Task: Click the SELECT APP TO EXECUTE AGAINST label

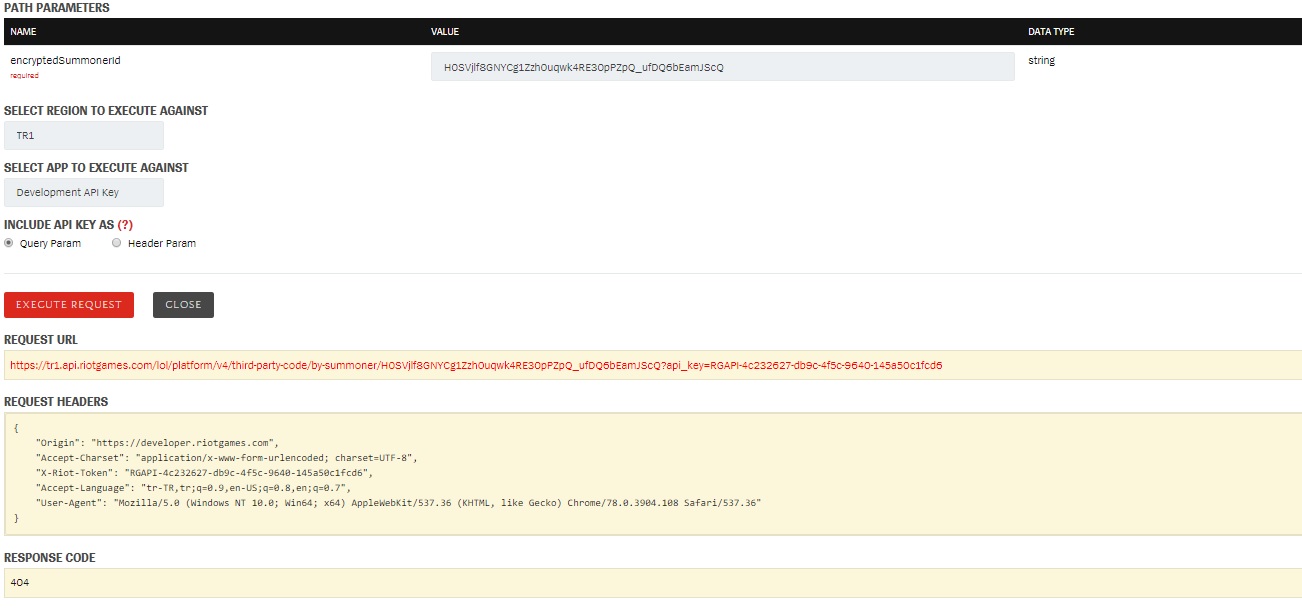Action: 96,168
